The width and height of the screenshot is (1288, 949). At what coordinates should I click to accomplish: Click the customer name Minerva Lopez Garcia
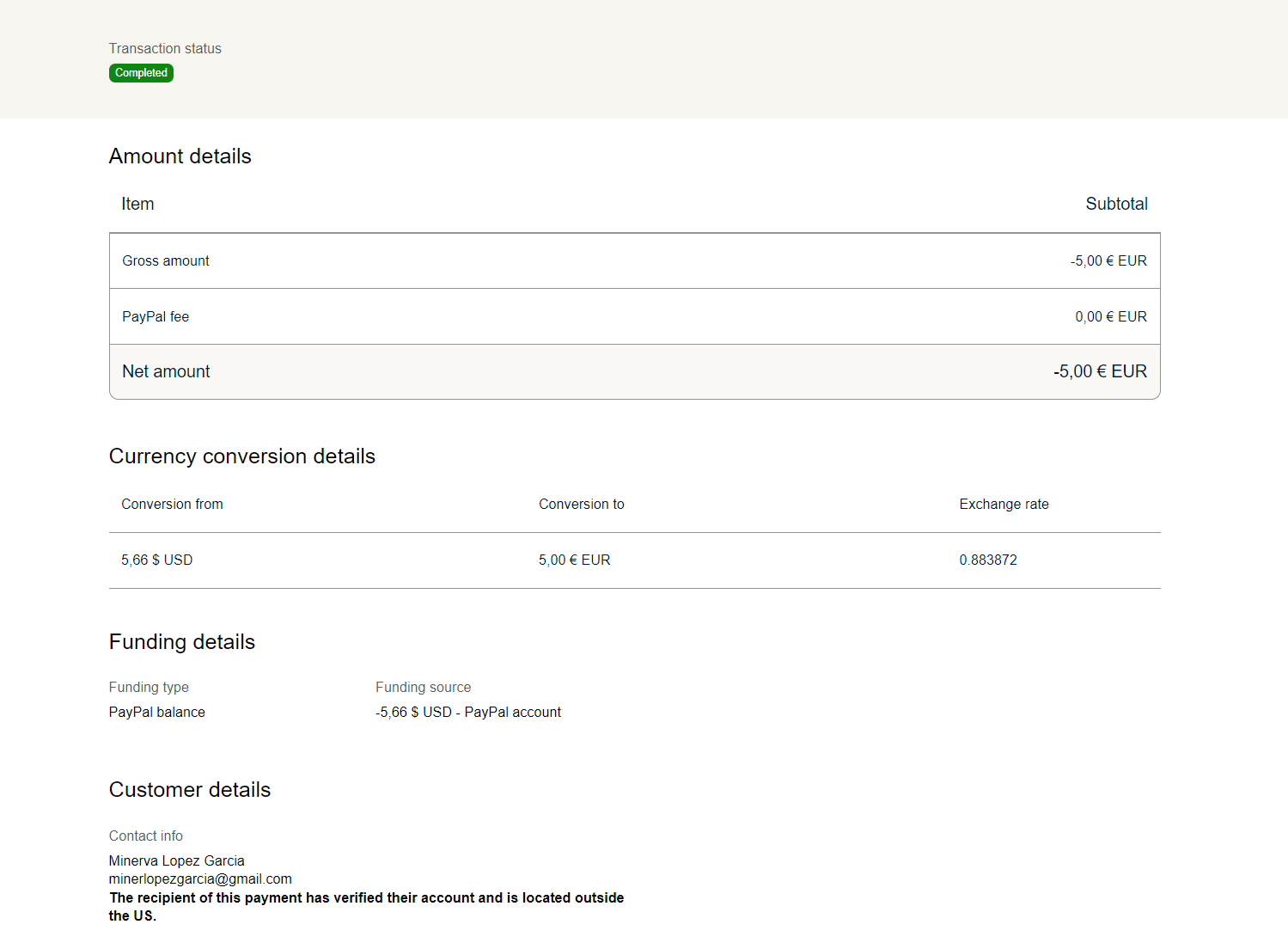click(x=176, y=860)
